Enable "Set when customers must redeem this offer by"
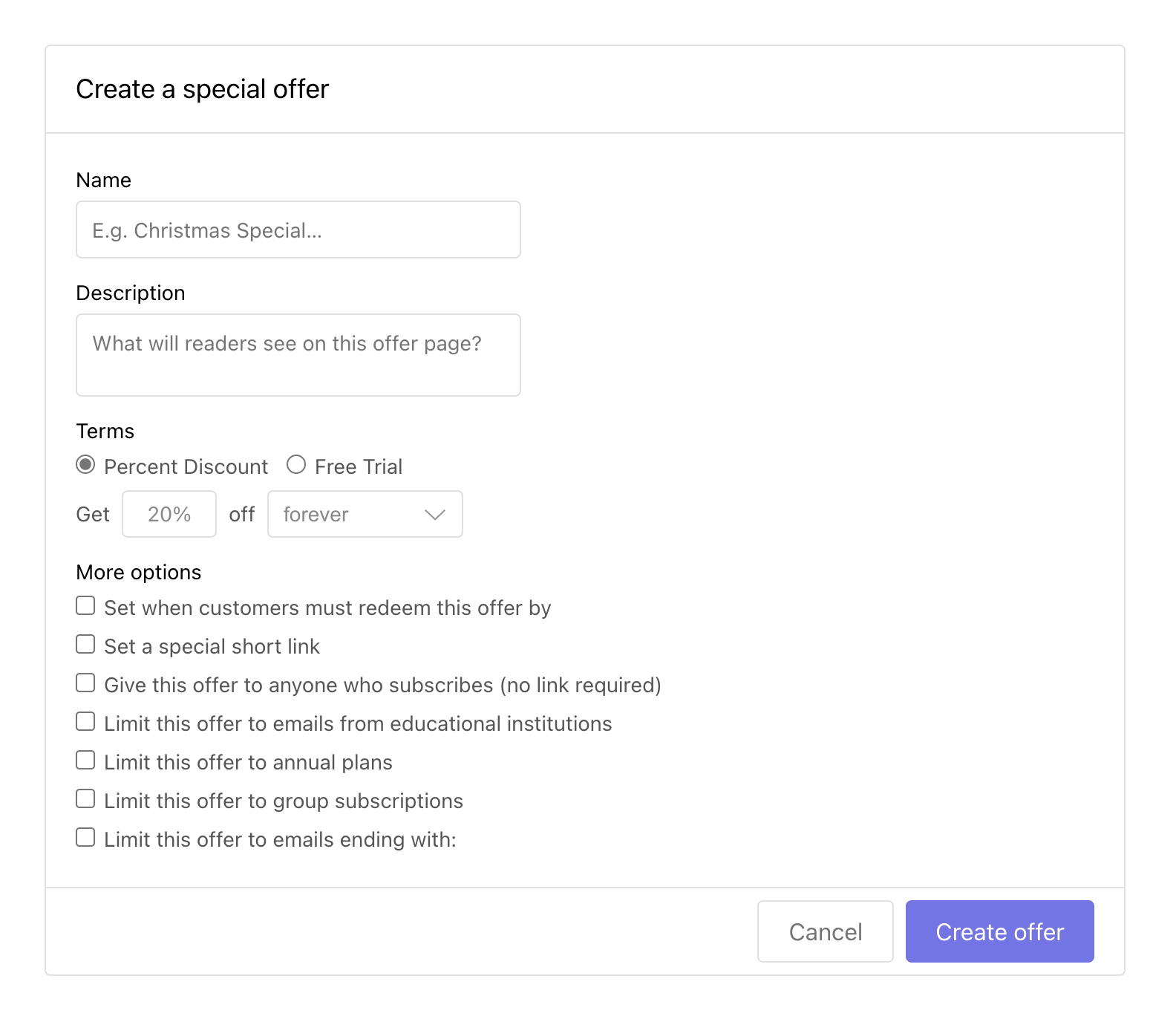1176x1022 pixels. coord(85,605)
